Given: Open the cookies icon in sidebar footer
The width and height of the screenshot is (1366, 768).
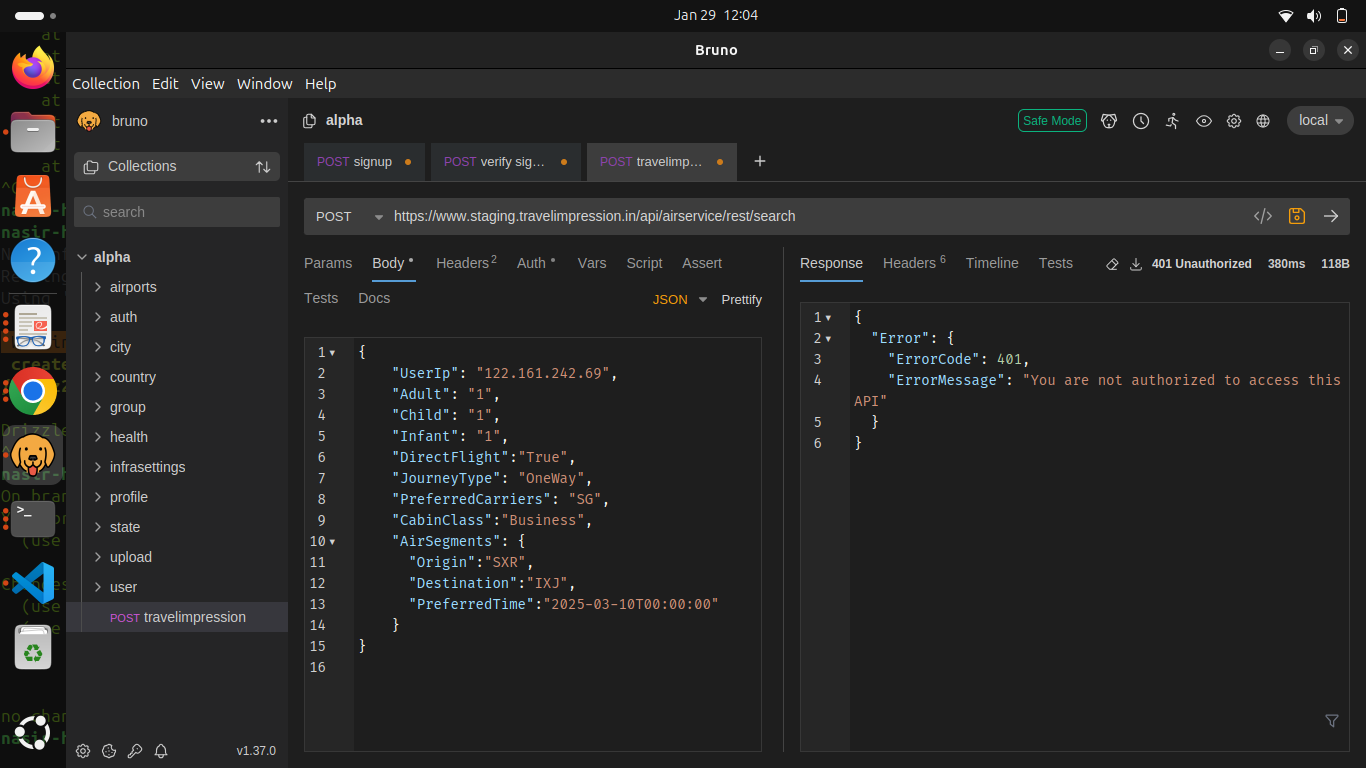Looking at the screenshot, I should click(110, 751).
